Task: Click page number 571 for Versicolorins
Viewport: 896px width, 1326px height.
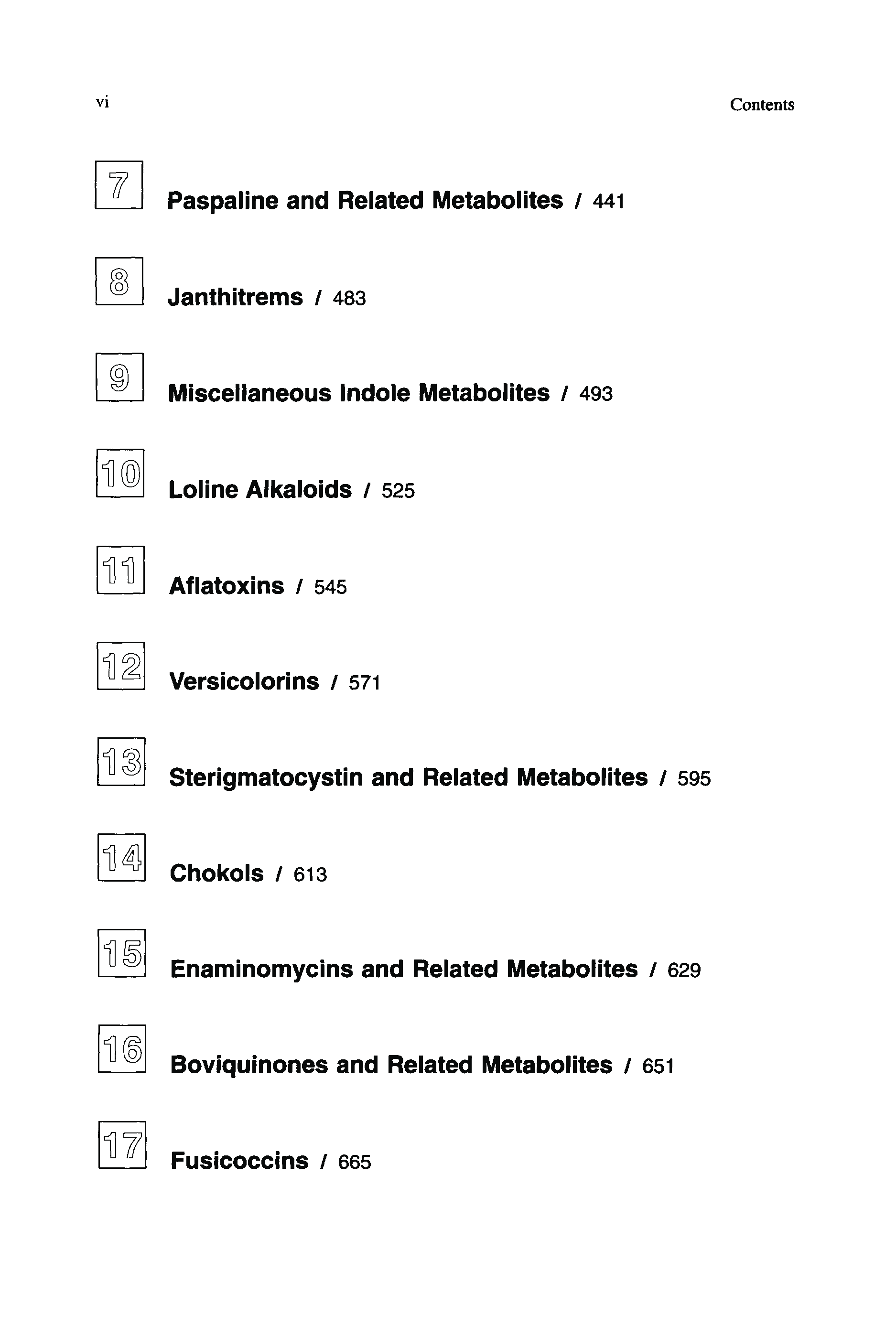Action: click(364, 682)
